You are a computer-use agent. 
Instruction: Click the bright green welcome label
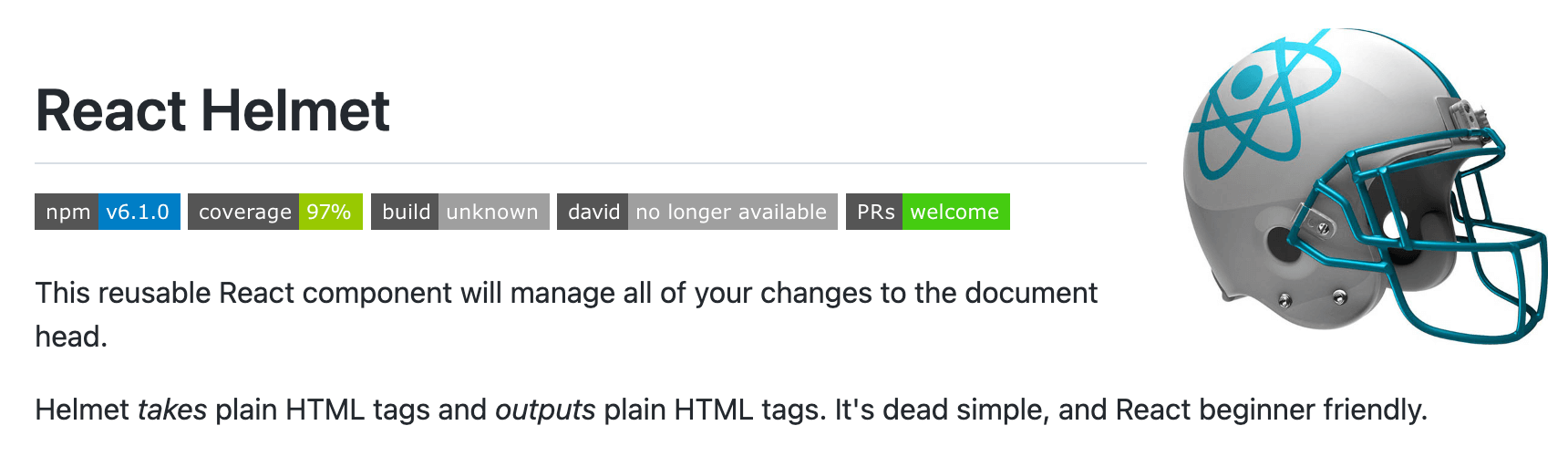[x=956, y=212]
